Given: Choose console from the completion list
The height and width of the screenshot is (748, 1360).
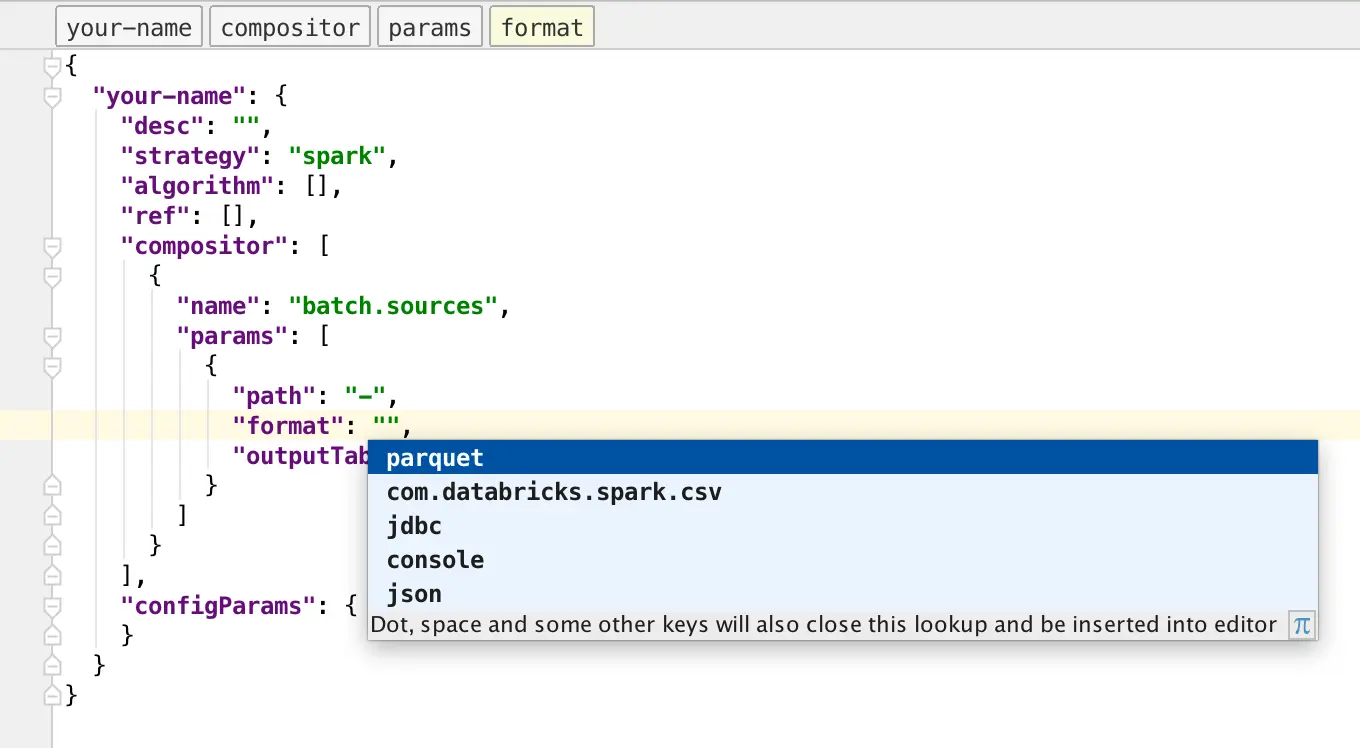Looking at the screenshot, I should pyautogui.click(x=842, y=560).
